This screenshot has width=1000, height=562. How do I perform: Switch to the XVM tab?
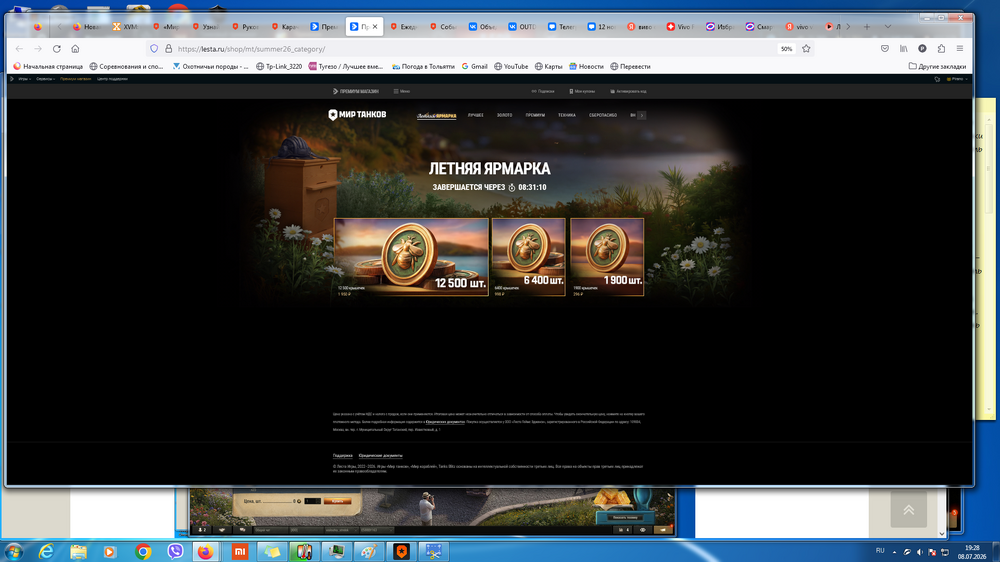point(125,27)
